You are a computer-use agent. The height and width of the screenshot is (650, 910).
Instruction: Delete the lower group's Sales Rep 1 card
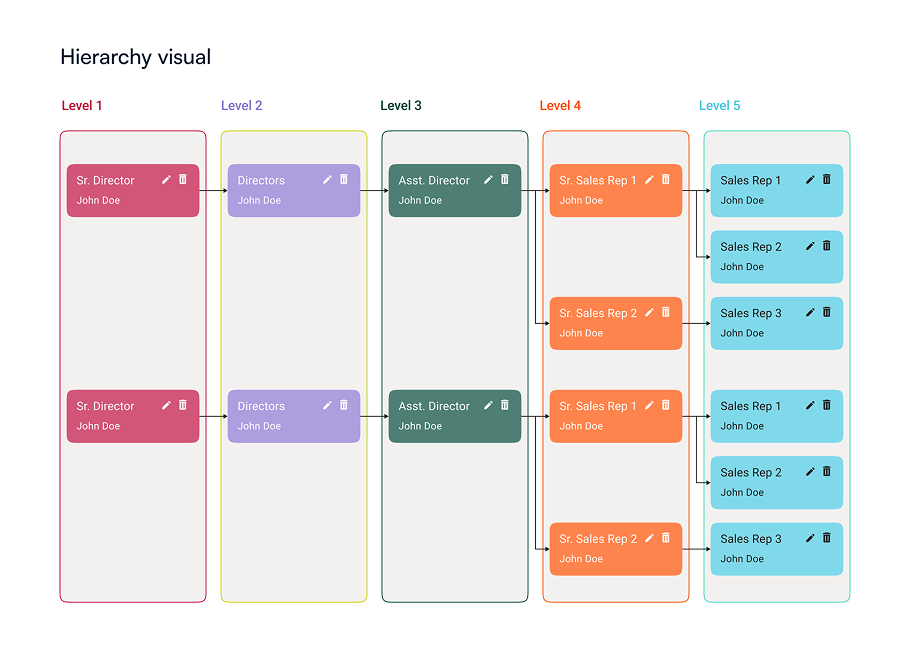[x=827, y=405]
